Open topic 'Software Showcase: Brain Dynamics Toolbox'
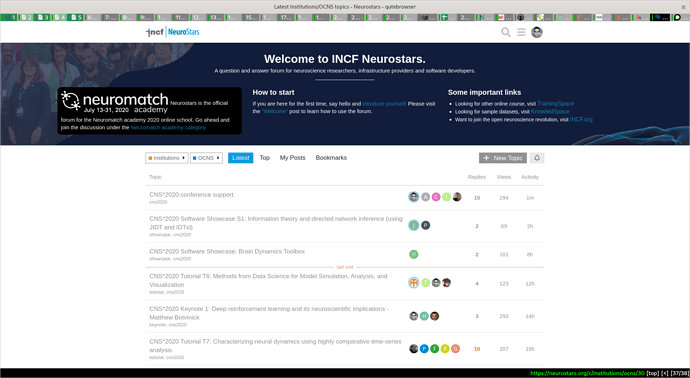This screenshot has width=690, height=378. point(227,251)
